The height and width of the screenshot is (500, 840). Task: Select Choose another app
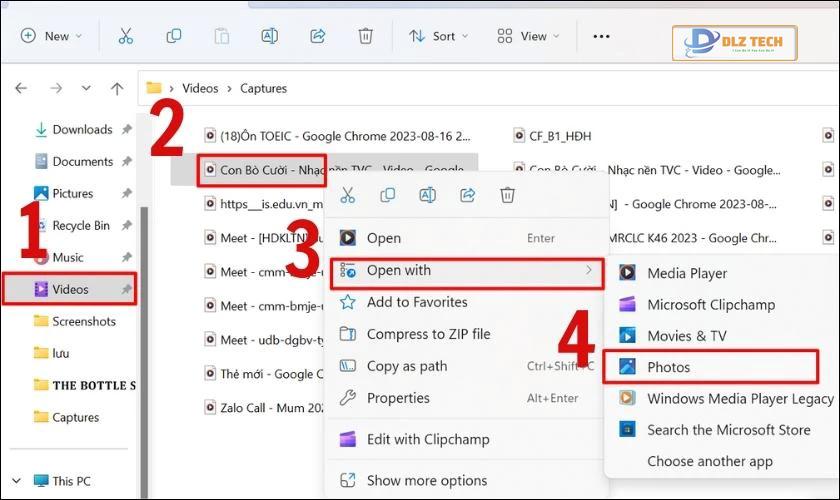[723, 461]
